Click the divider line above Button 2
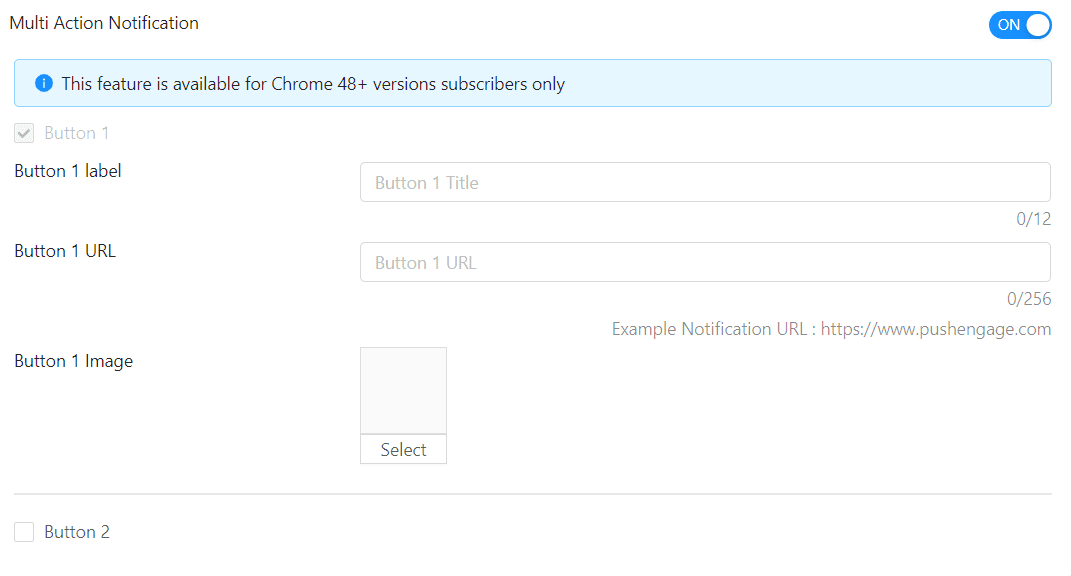This screenshot has height=576, width=1071. [x=532, y=494]
